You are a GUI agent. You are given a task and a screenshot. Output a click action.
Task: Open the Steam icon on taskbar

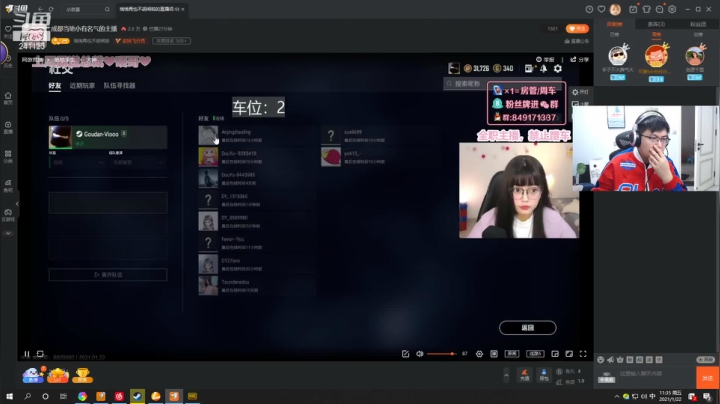137,396
